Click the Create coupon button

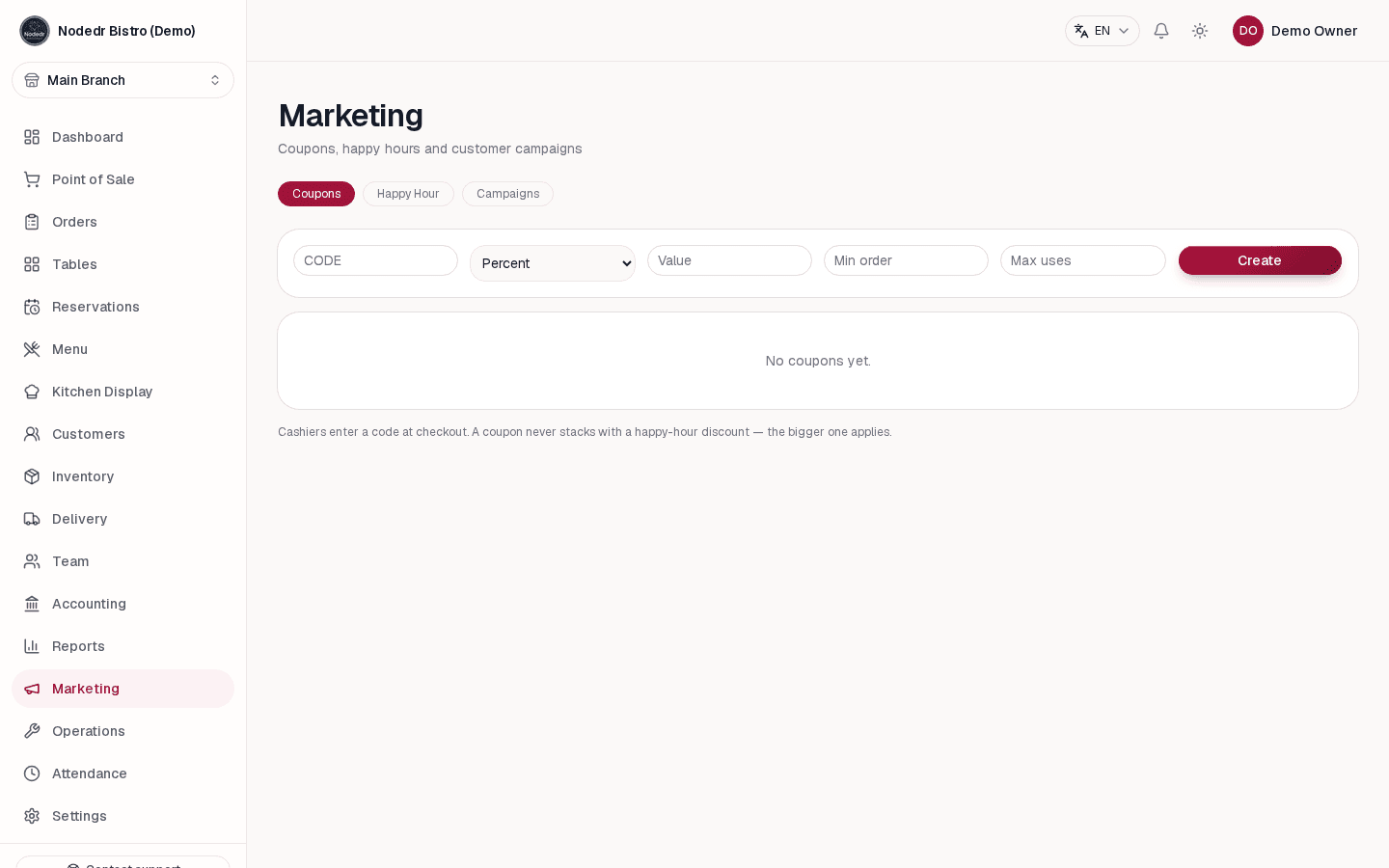click(1260, 260)
